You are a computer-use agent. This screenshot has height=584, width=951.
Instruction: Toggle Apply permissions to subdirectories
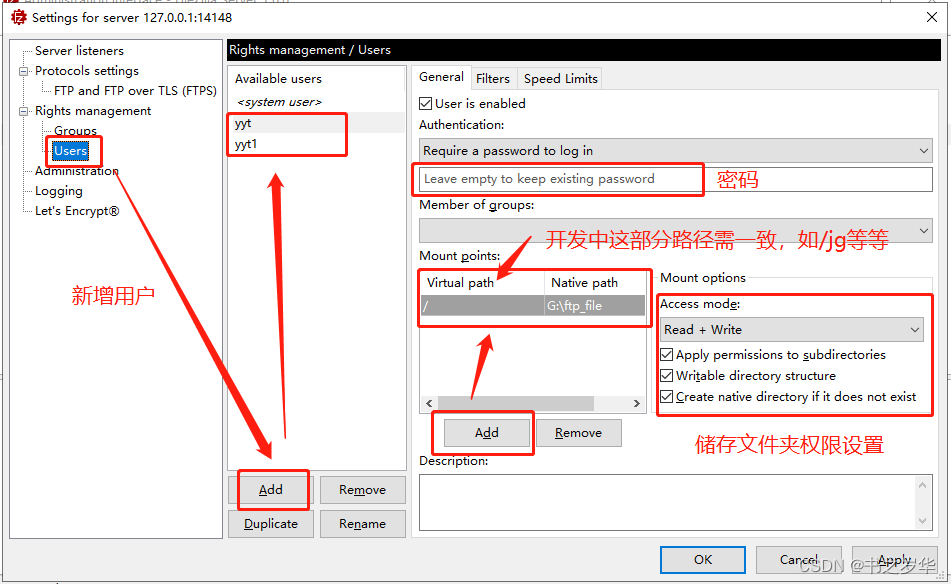pos(667,355)
